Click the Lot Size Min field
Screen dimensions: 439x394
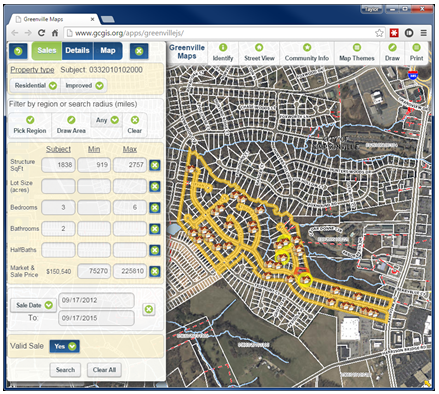[x=94, y=186]
